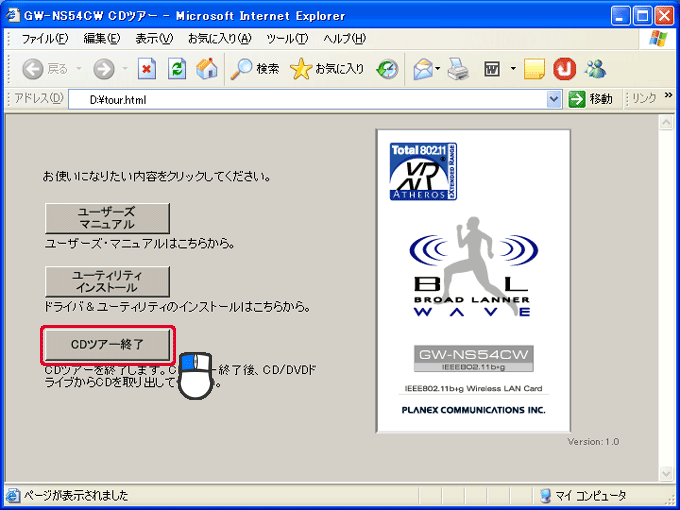Maximize the Internet Explorer window
The height and width of the screenshot is (510, 680).
642,16
